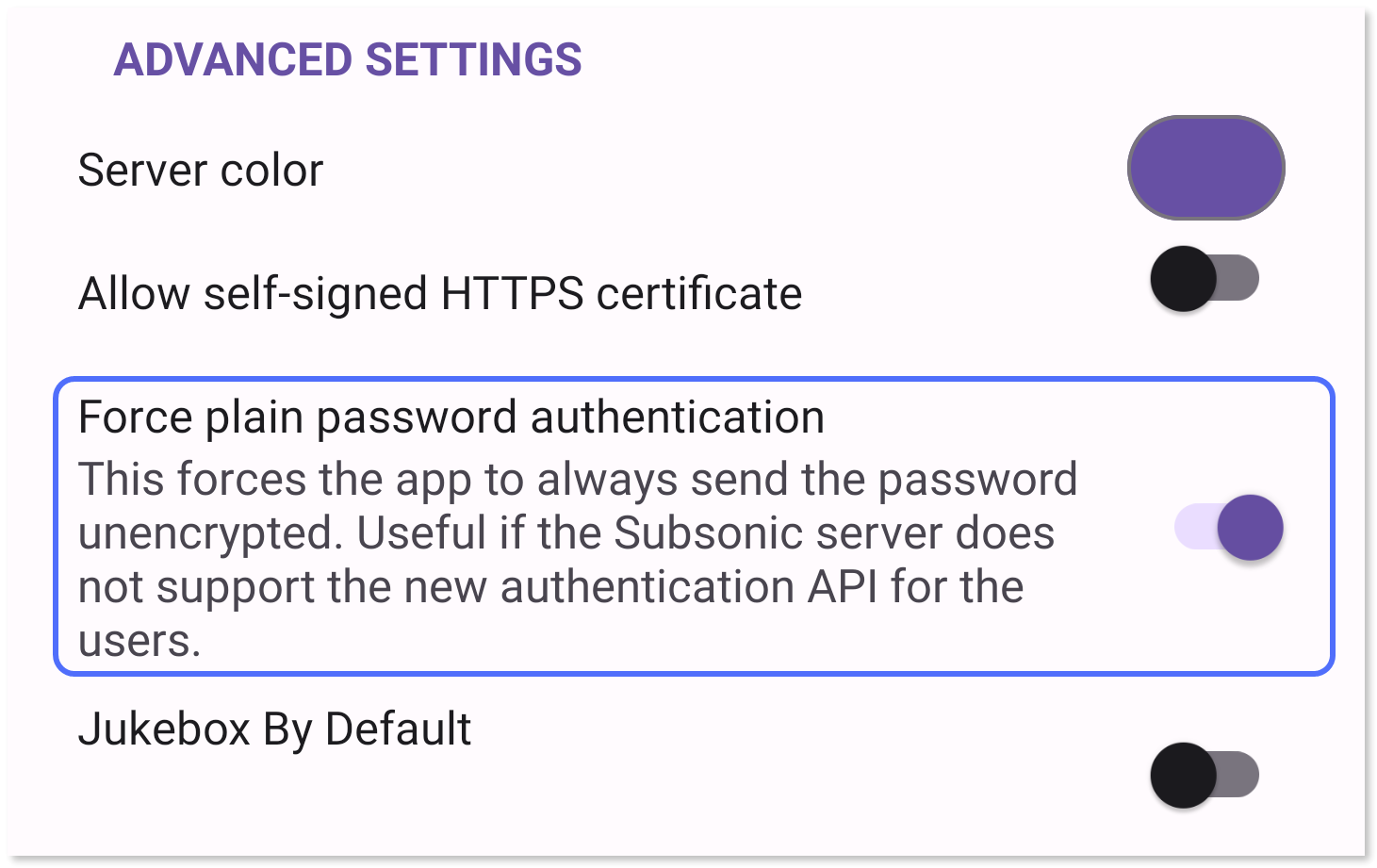Select the purple knob on the enabled switch
This screenshot has width=1377, height=868.
(1252, 528)
